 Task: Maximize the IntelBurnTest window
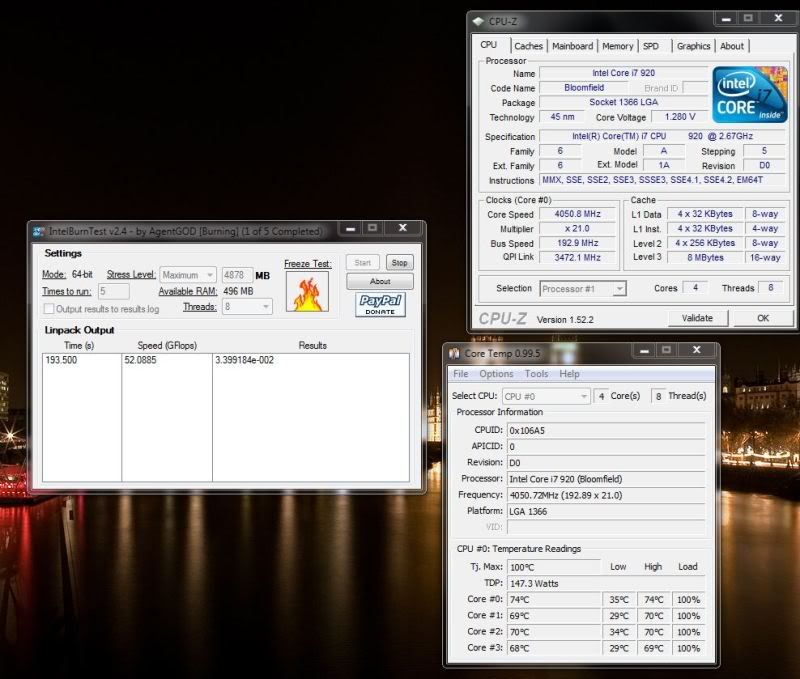[x=372, y=228]
